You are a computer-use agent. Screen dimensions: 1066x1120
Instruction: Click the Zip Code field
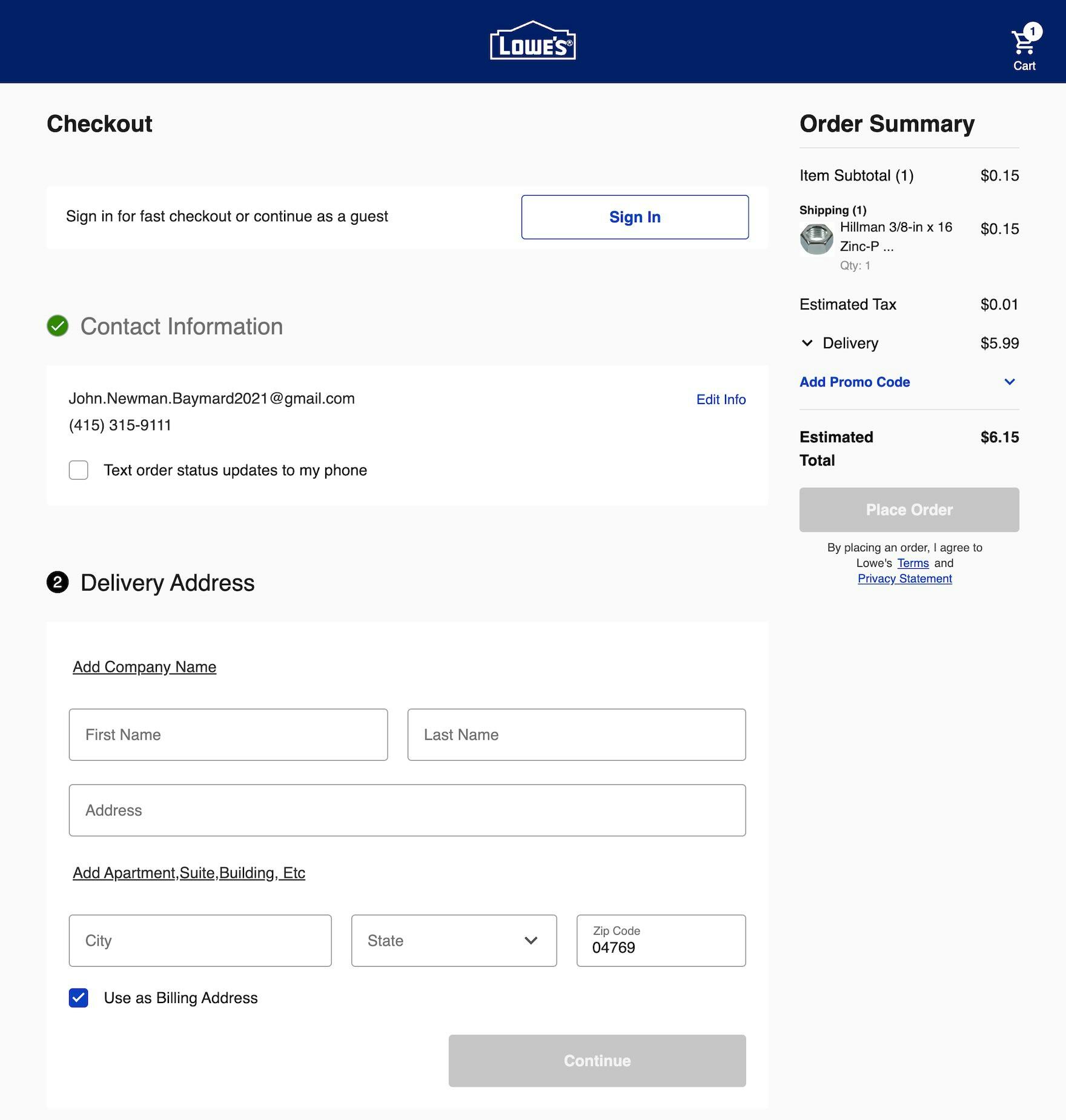click(661, 941)
